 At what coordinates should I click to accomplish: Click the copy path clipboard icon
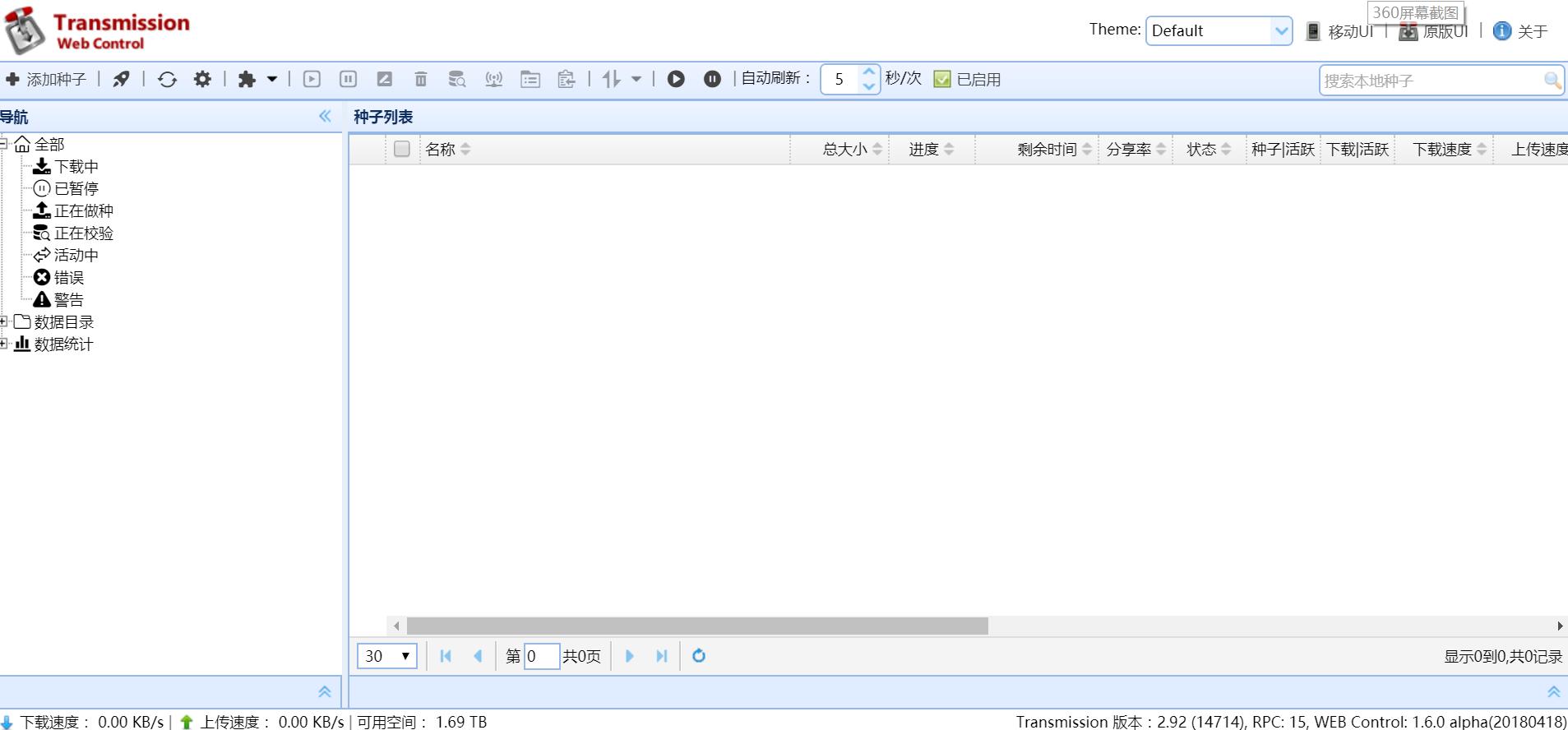pos(567,79)
